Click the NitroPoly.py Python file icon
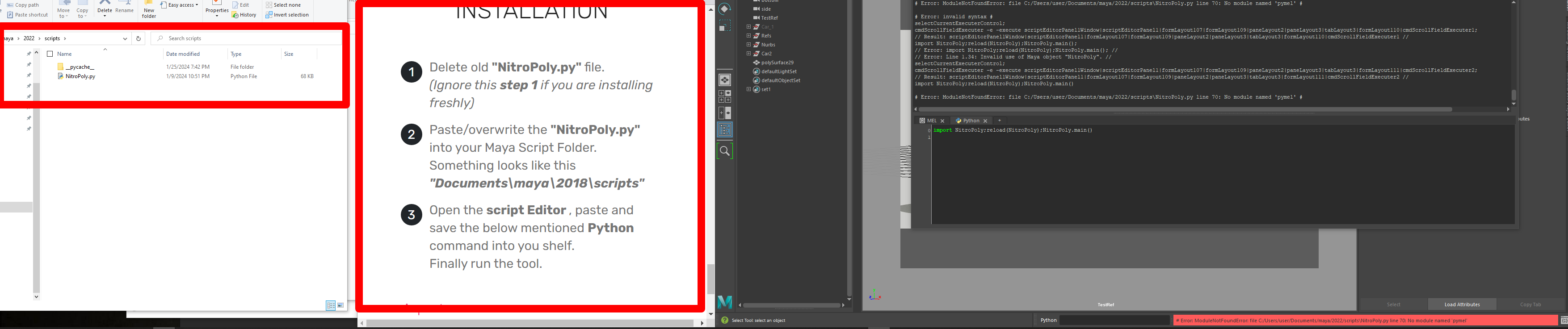 tap(61, 77)
